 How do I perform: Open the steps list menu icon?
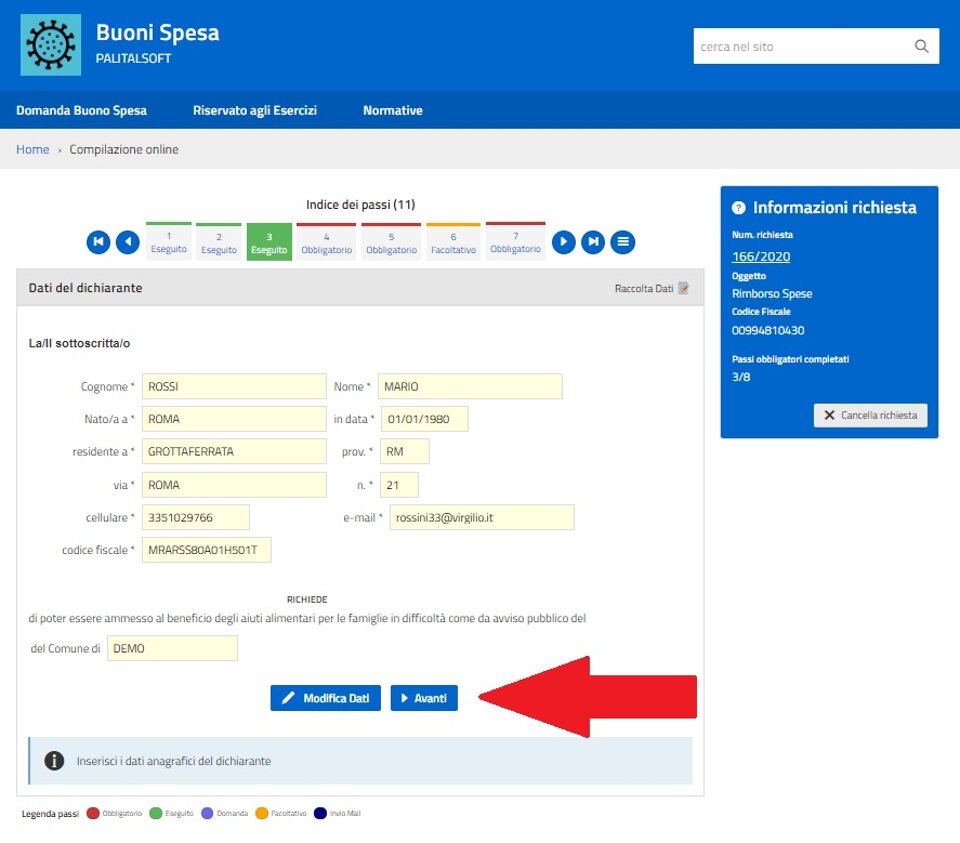623,242
